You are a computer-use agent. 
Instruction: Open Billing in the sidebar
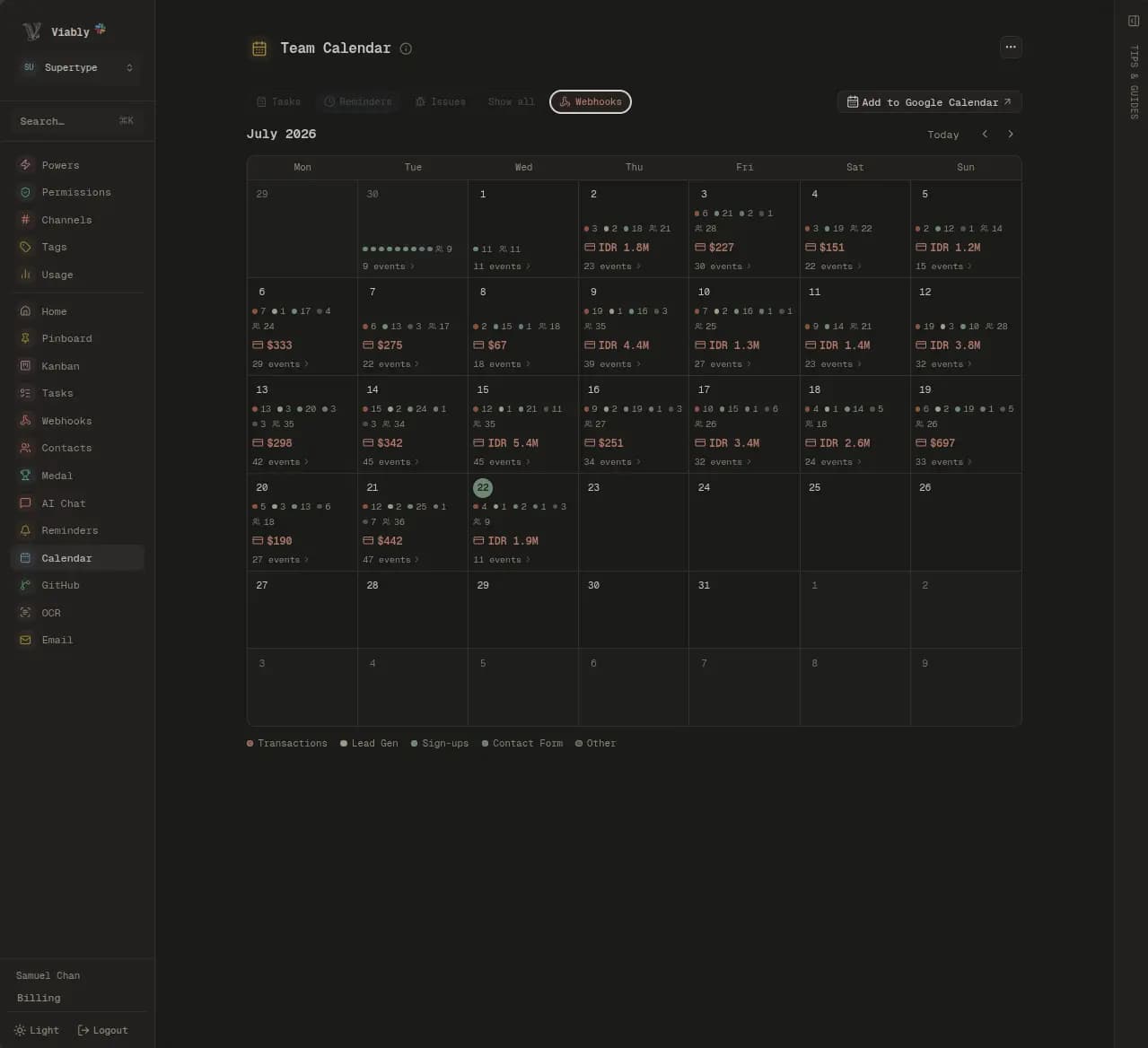pyautogui.click(x=39, y=998)
